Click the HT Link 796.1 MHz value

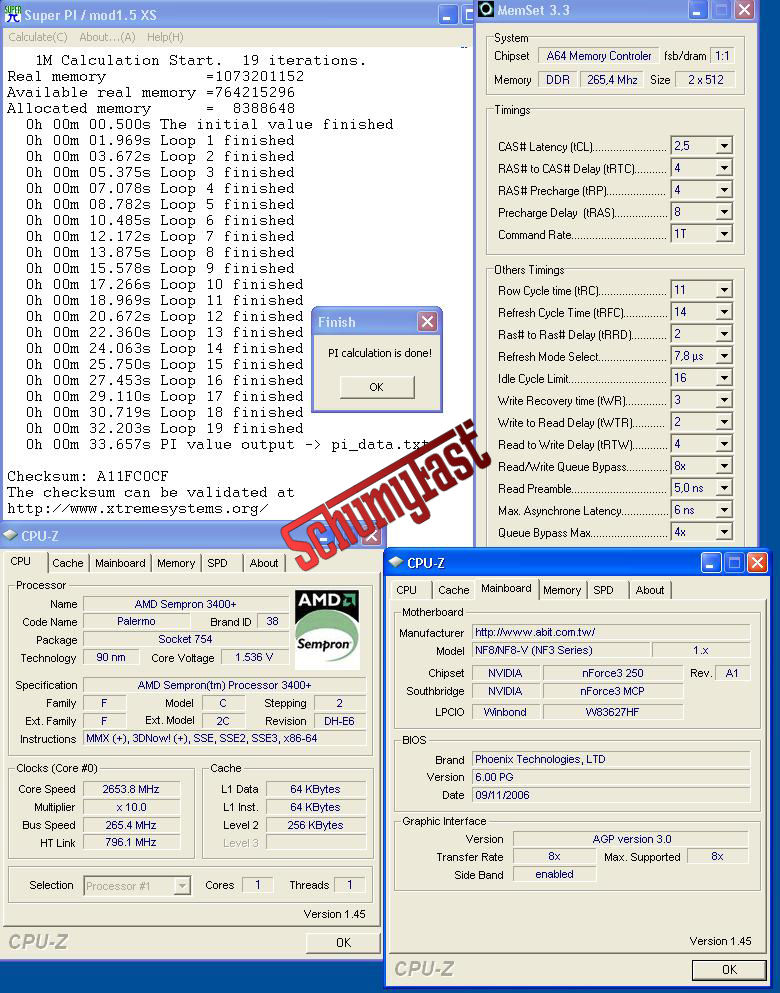point(131,842)
